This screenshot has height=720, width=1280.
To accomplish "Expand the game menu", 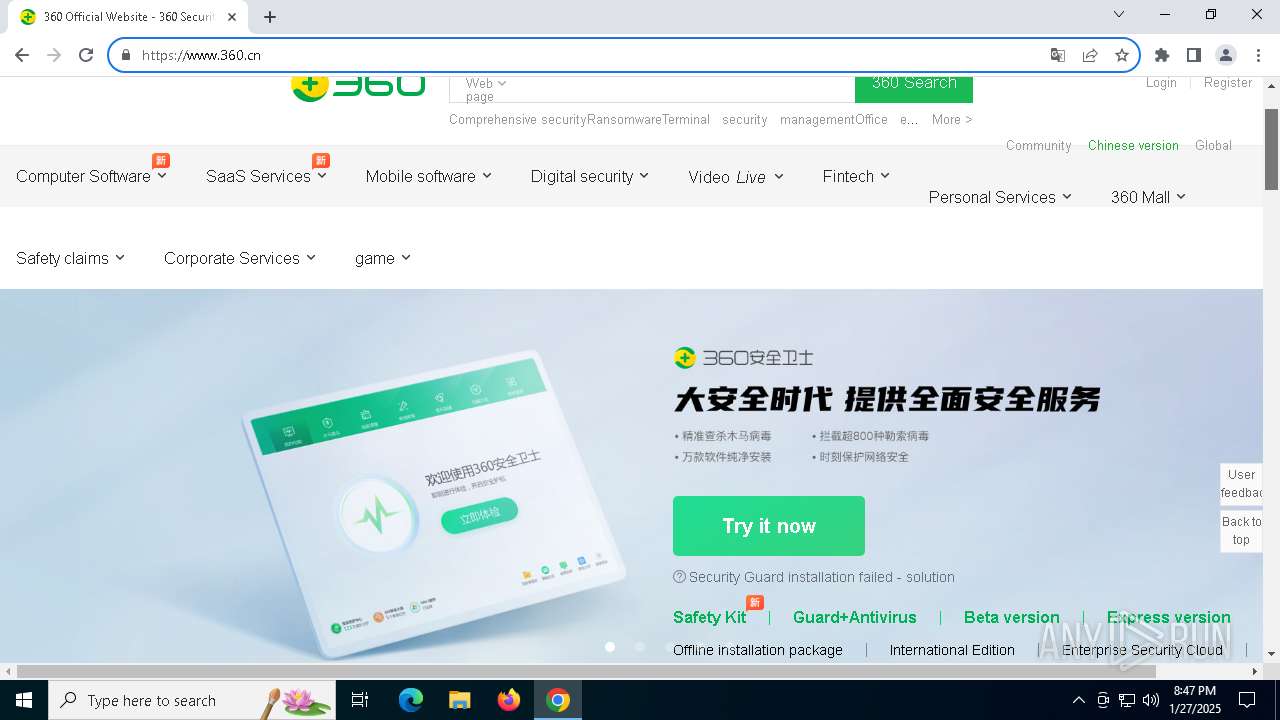I will [x=383, y=258].
